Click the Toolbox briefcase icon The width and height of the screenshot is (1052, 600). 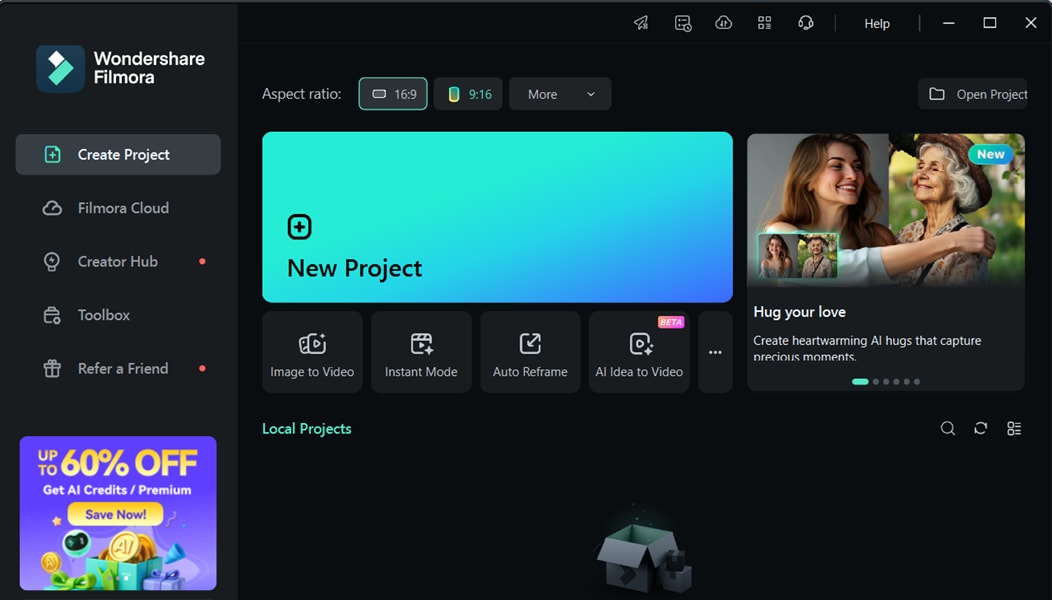point(52,315)
